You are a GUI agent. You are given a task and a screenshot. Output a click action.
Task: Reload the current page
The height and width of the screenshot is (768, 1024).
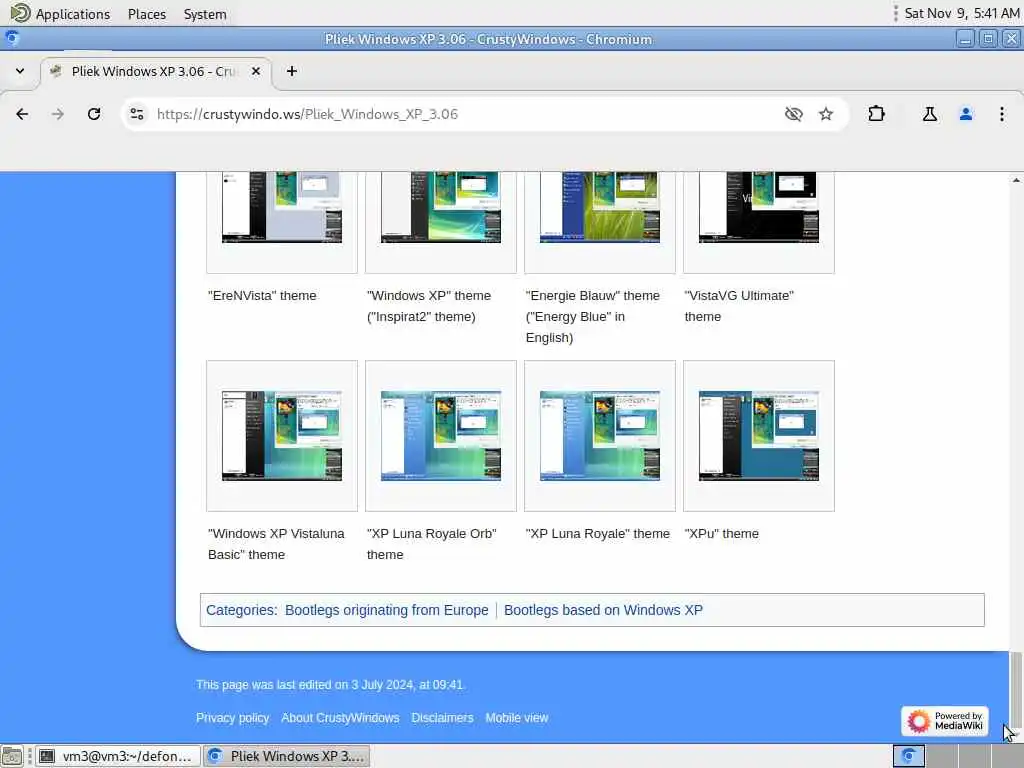(94, 114)
